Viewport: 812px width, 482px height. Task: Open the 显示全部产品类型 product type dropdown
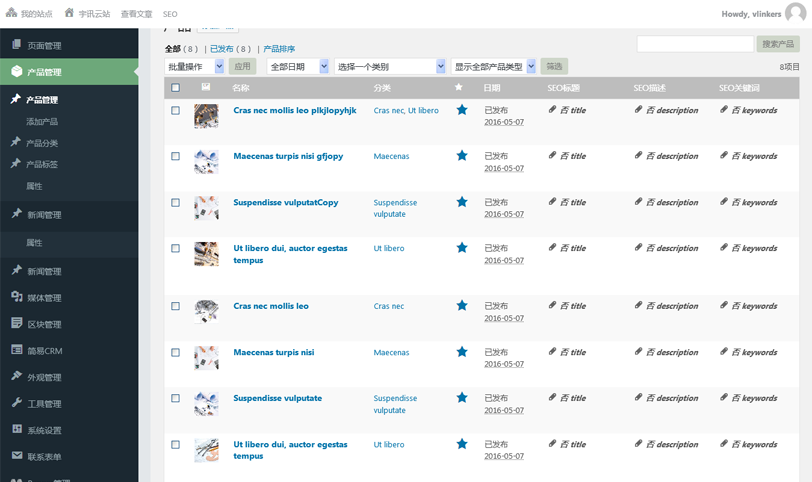494,66
